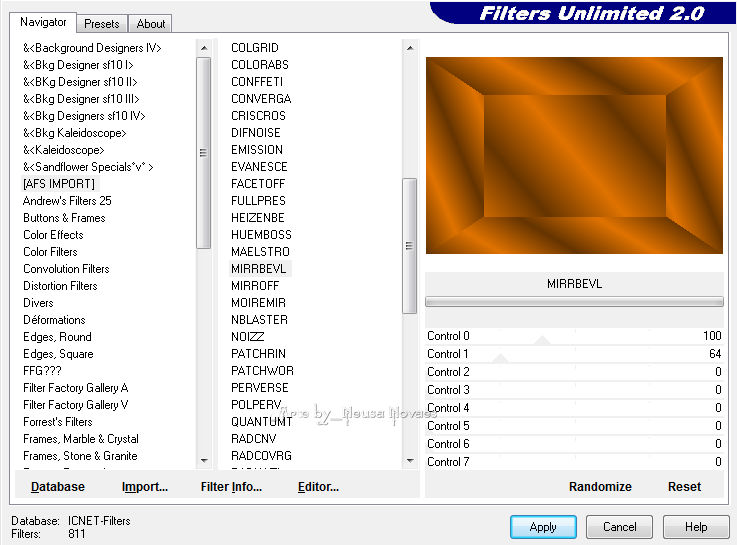
Task: Click the filter list scrollbar thumb
Action: (409, 246)
